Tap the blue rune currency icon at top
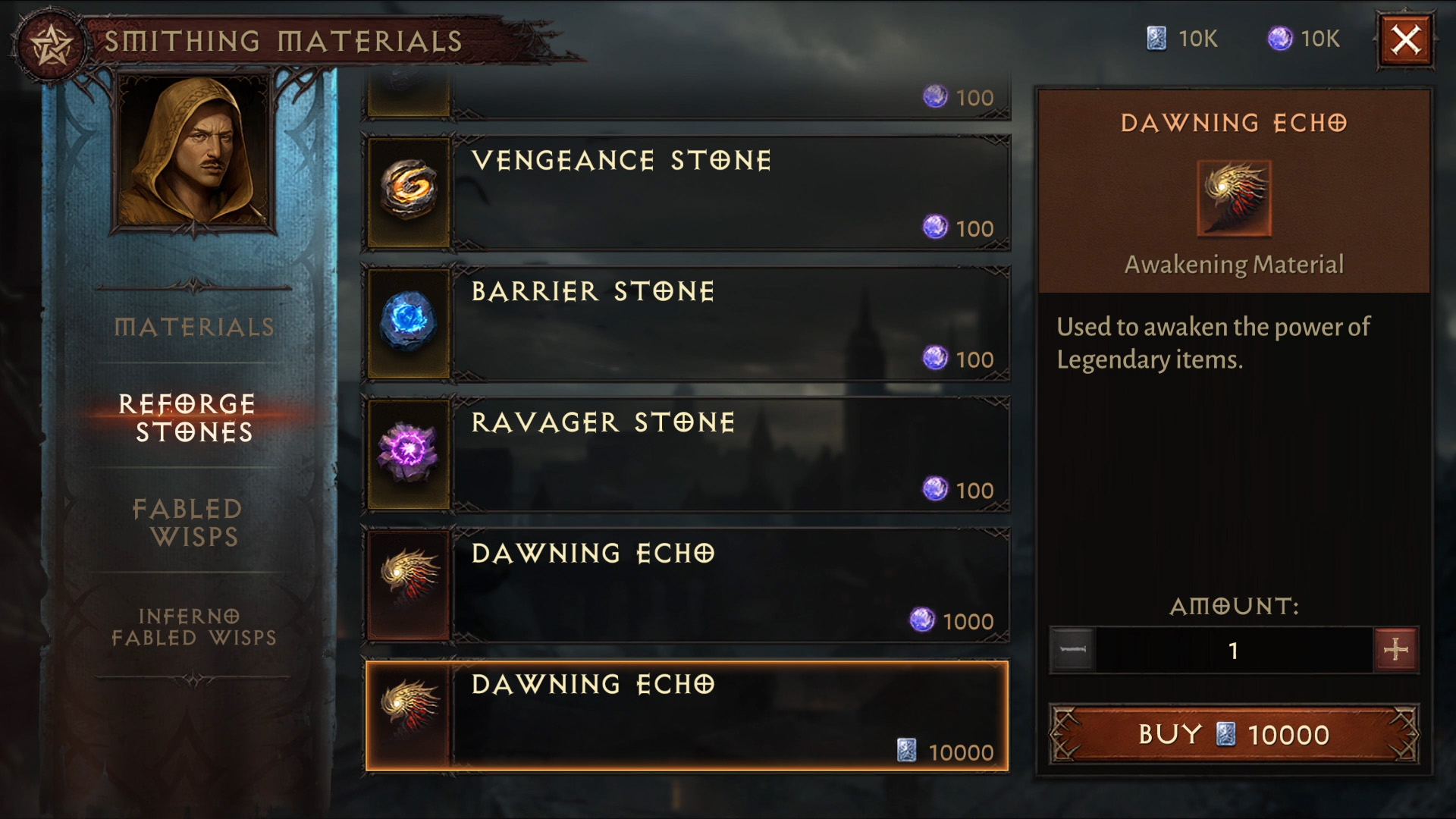The height and width of the screenshot is (819, 1456). pyautogui.click(x=1156, y=39)
